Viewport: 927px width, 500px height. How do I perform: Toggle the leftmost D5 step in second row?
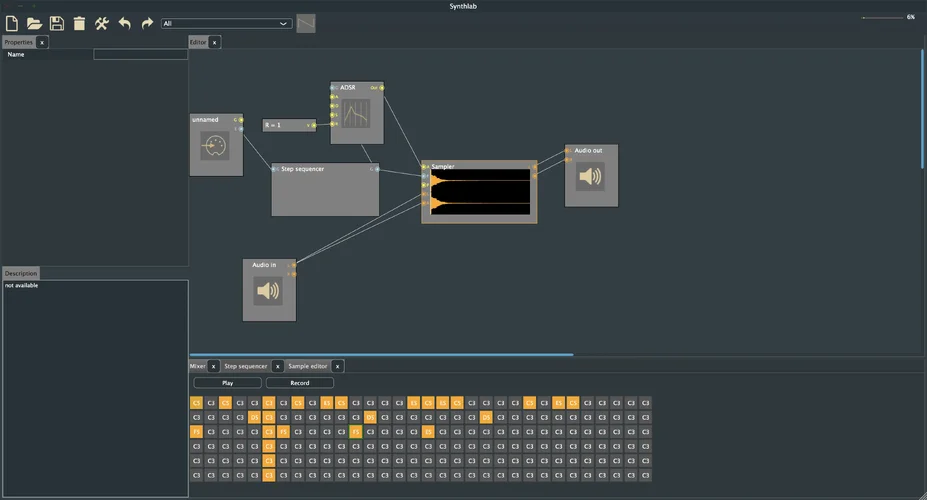(x=254, y=417)
